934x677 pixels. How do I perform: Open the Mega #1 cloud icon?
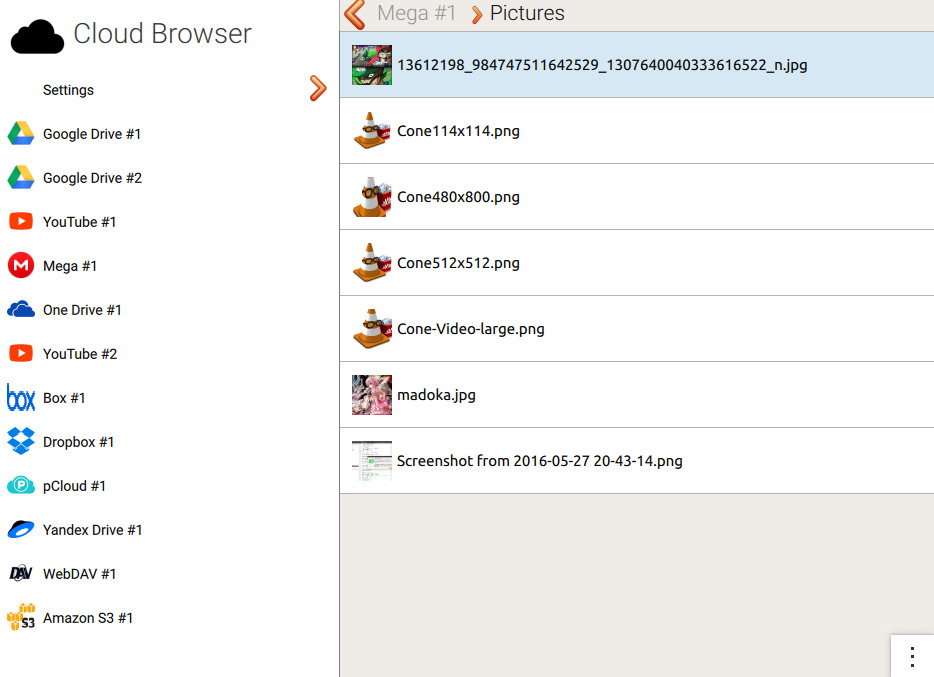coord(21,266)
